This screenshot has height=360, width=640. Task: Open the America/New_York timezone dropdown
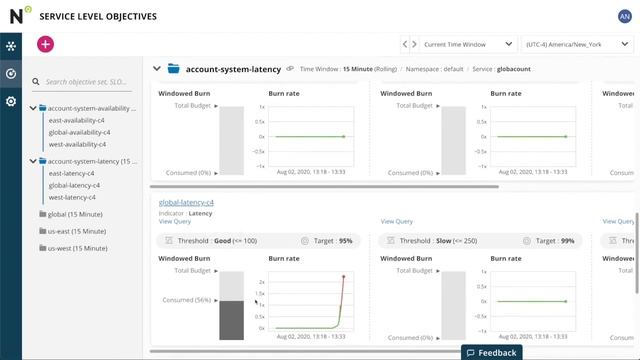[x=577, y=44]
